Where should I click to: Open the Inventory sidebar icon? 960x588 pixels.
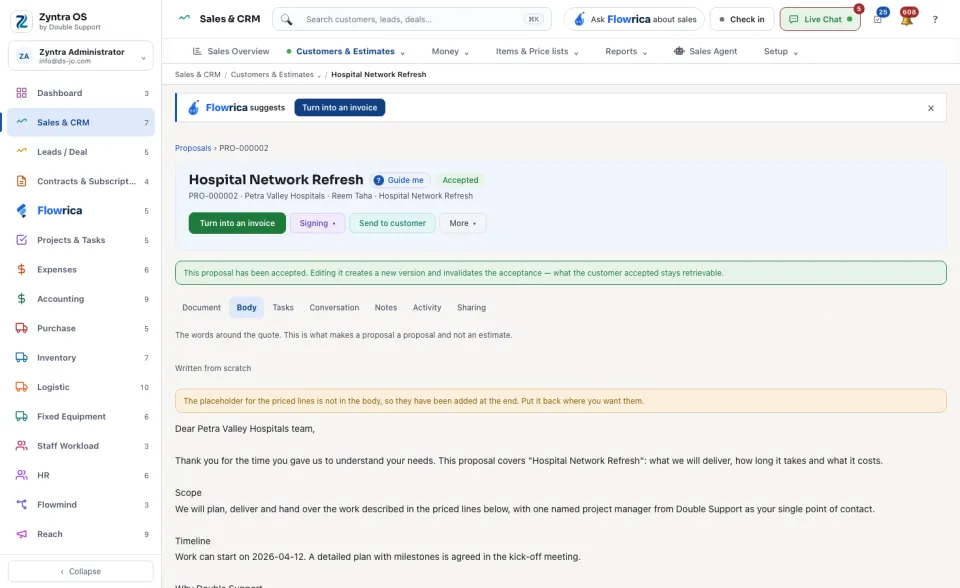[21, 358]
